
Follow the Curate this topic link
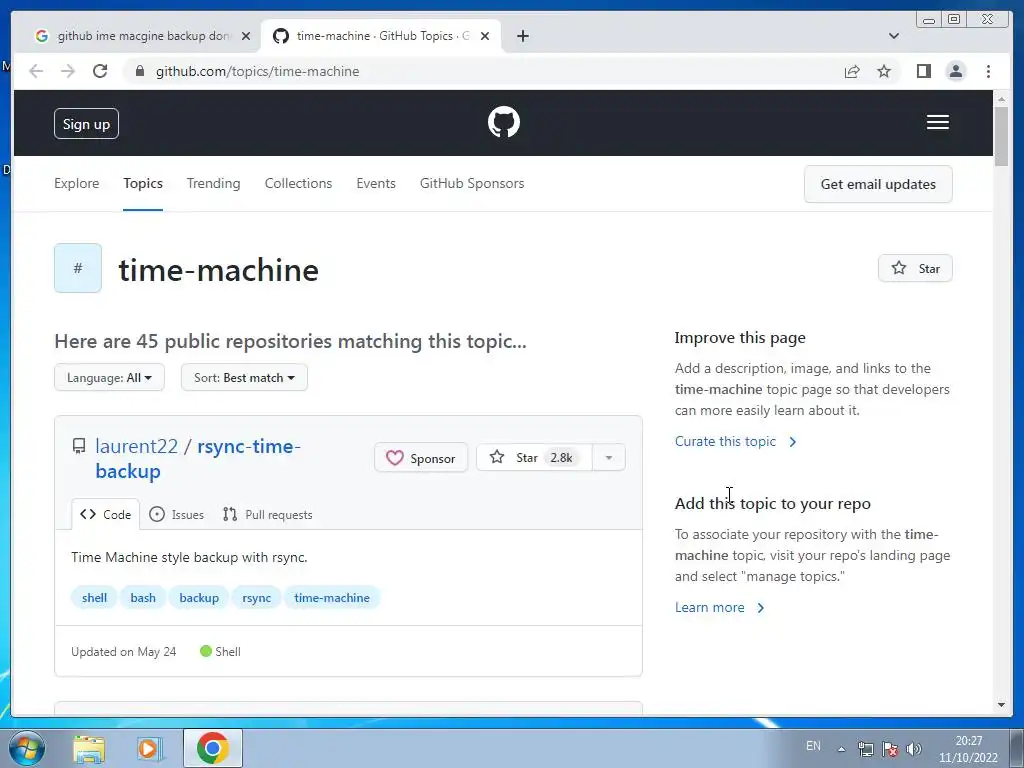coord(735,441)
